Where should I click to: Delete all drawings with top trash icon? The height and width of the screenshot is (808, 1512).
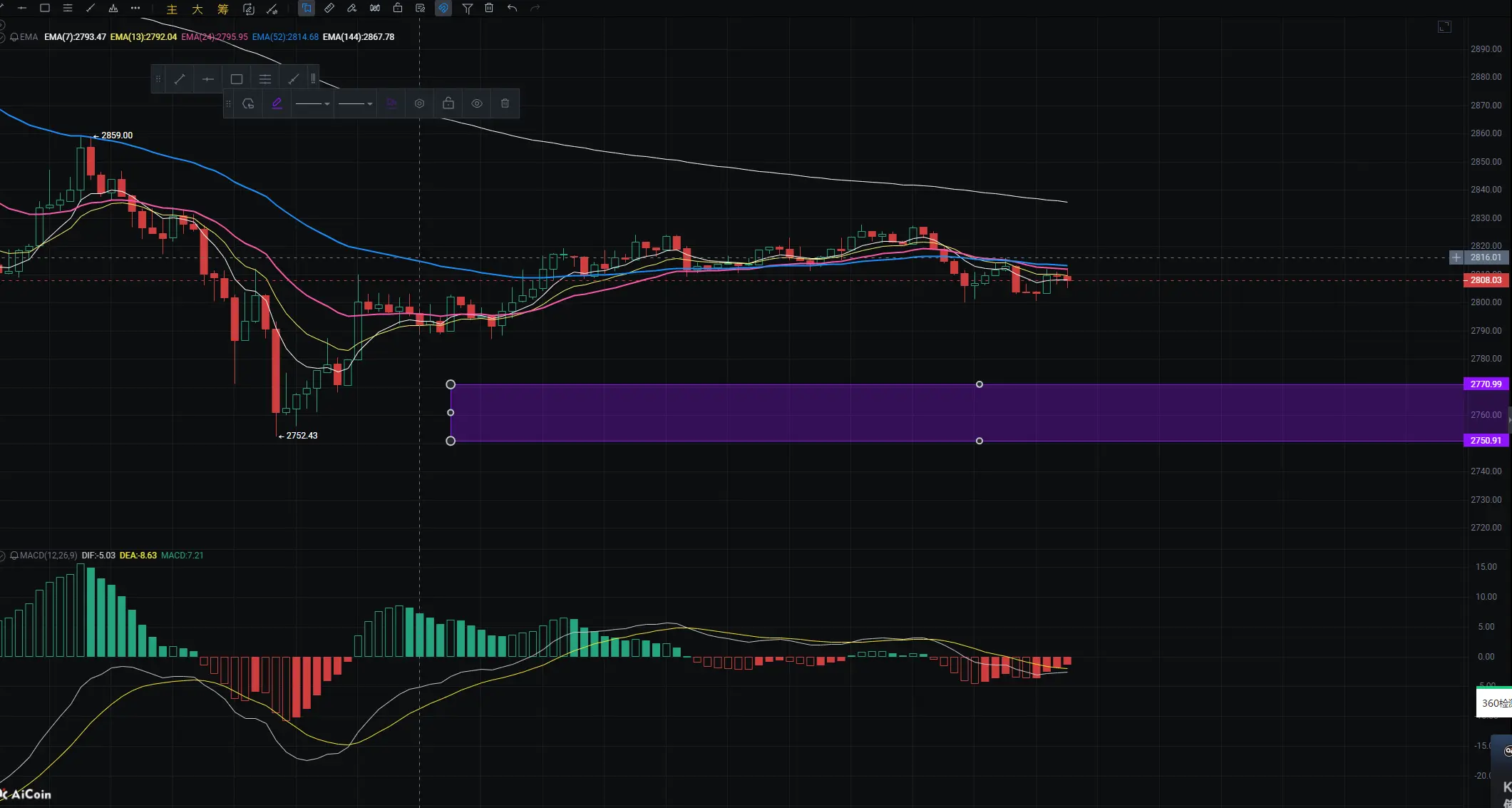pos(489,8)
